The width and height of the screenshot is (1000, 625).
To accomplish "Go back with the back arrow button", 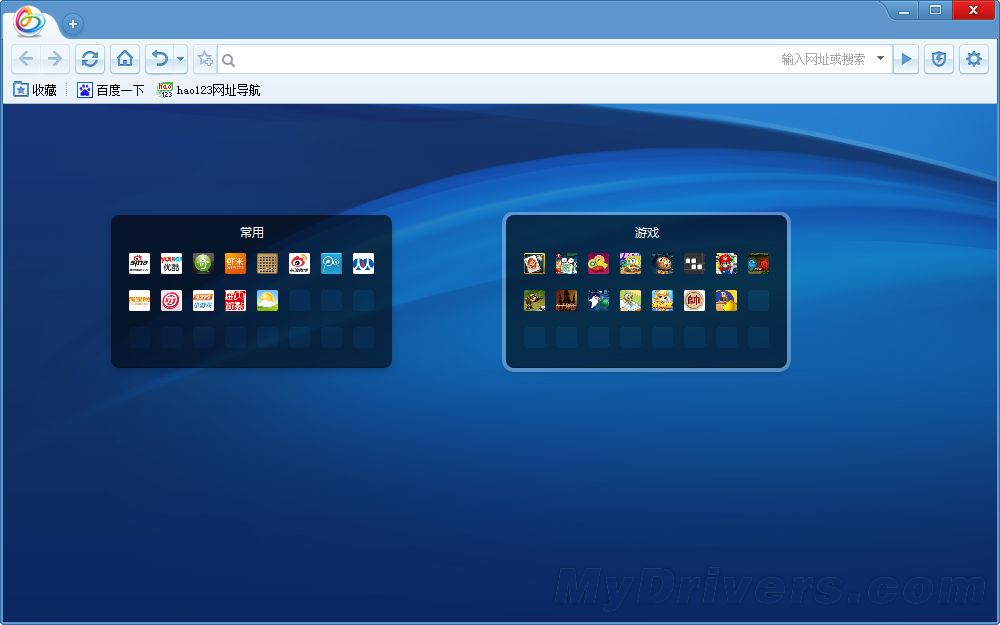I will pos(26,59).
